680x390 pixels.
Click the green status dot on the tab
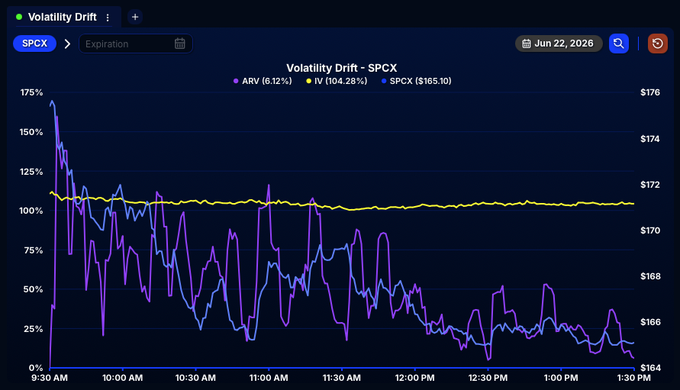pyautogui.click(x=19, y=17)
